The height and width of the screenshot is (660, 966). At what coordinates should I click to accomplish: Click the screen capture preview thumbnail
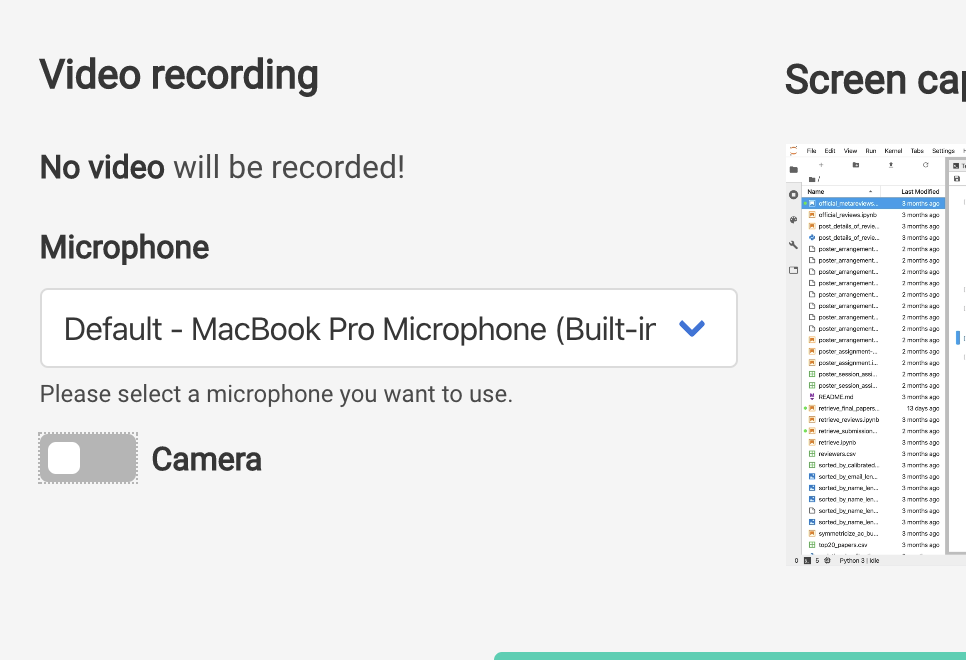click(x=875, y=355)
